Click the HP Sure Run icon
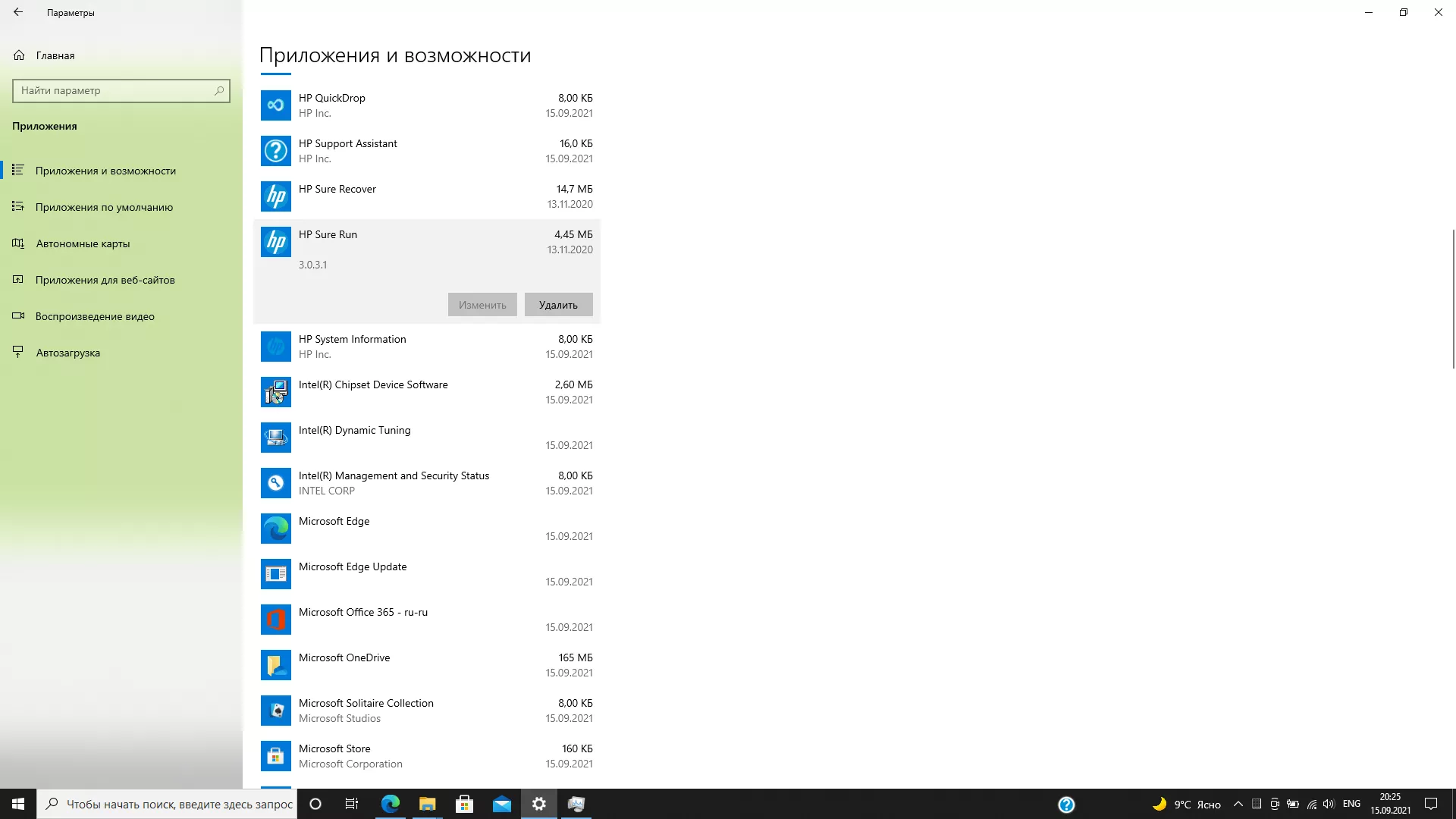This screenshot has width=1456, height=819. (x=276, y=242)
